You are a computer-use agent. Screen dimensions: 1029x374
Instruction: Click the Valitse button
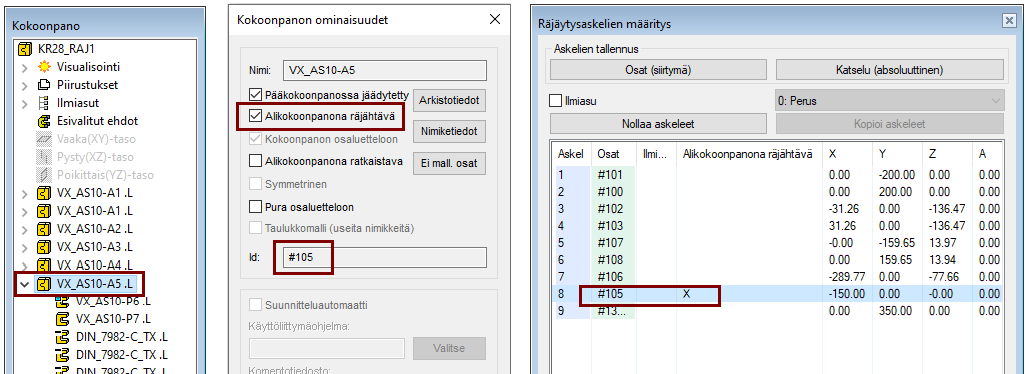(x=449, y=348)
